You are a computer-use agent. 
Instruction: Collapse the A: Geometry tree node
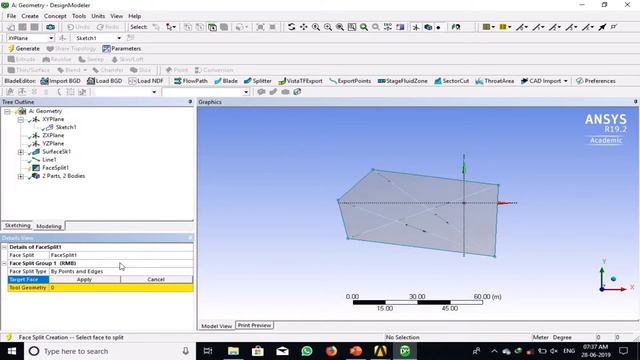(x=7, y=111)
